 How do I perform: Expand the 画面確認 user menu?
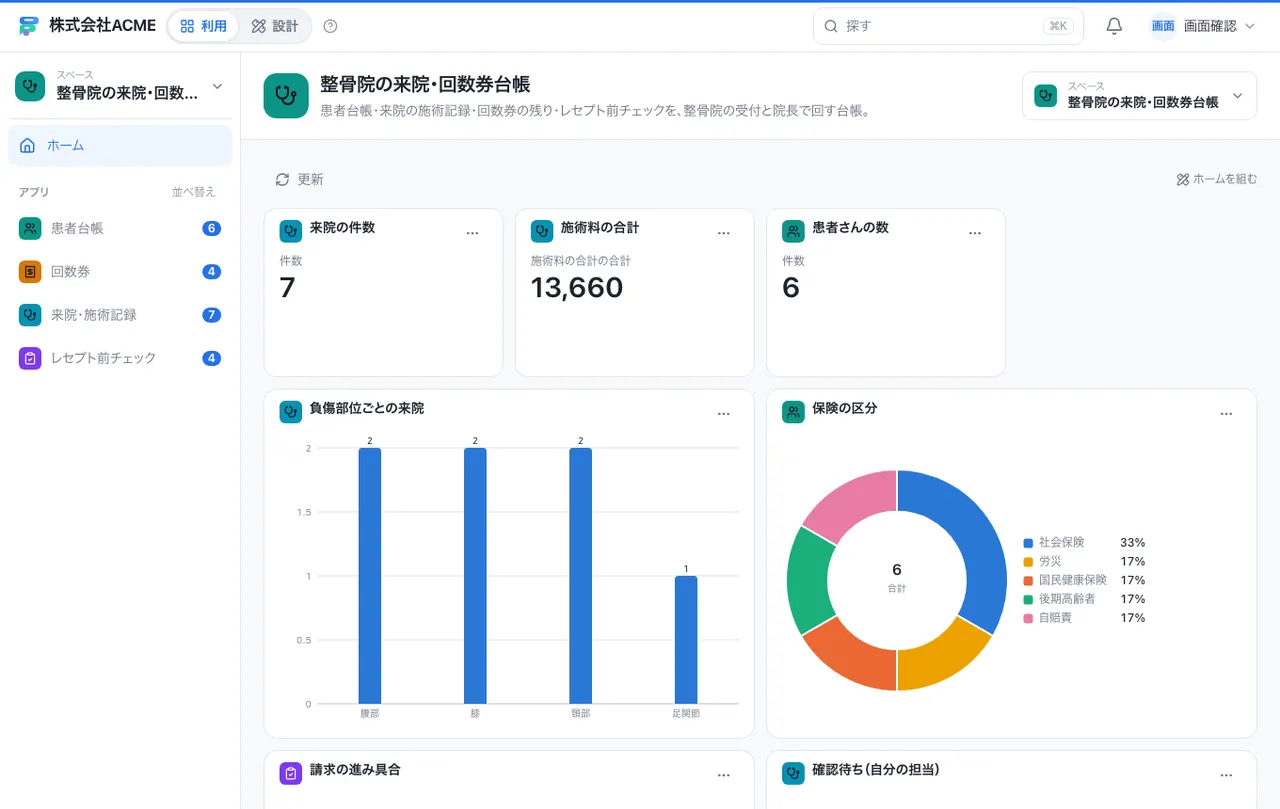1203,26
